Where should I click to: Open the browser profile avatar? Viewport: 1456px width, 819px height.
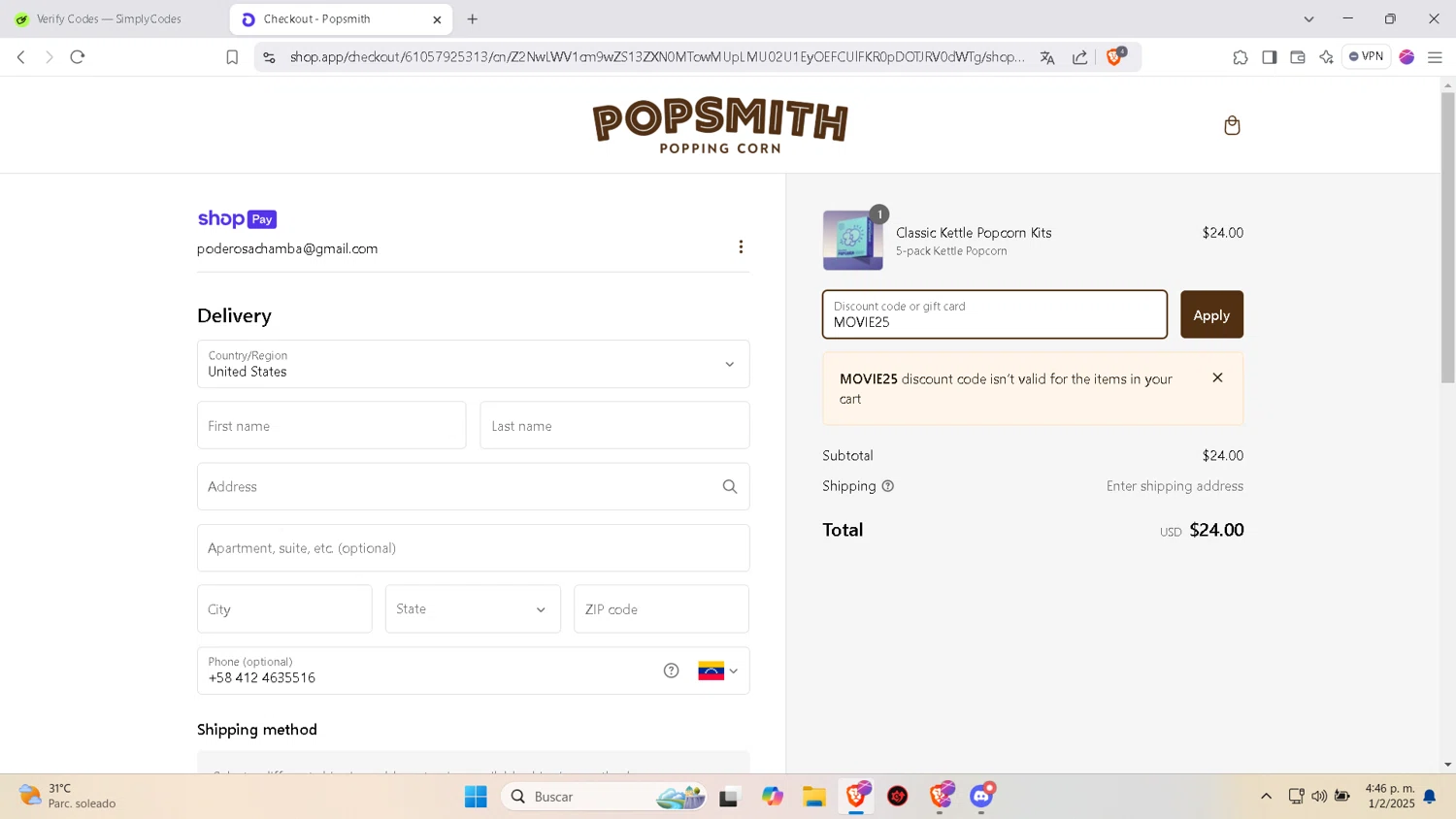[x=1406, y=57]
